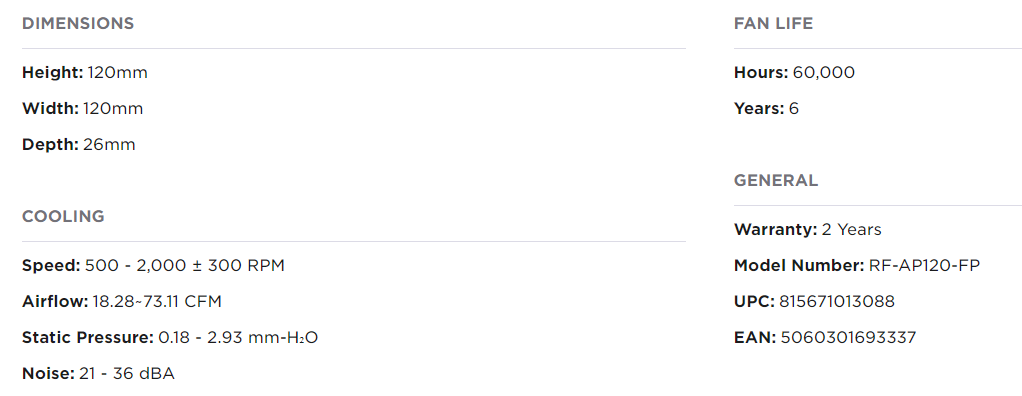Click the bold Static Pressure label
The height and width of the screenshot is (396, 1022).
(x=88, y=338)
